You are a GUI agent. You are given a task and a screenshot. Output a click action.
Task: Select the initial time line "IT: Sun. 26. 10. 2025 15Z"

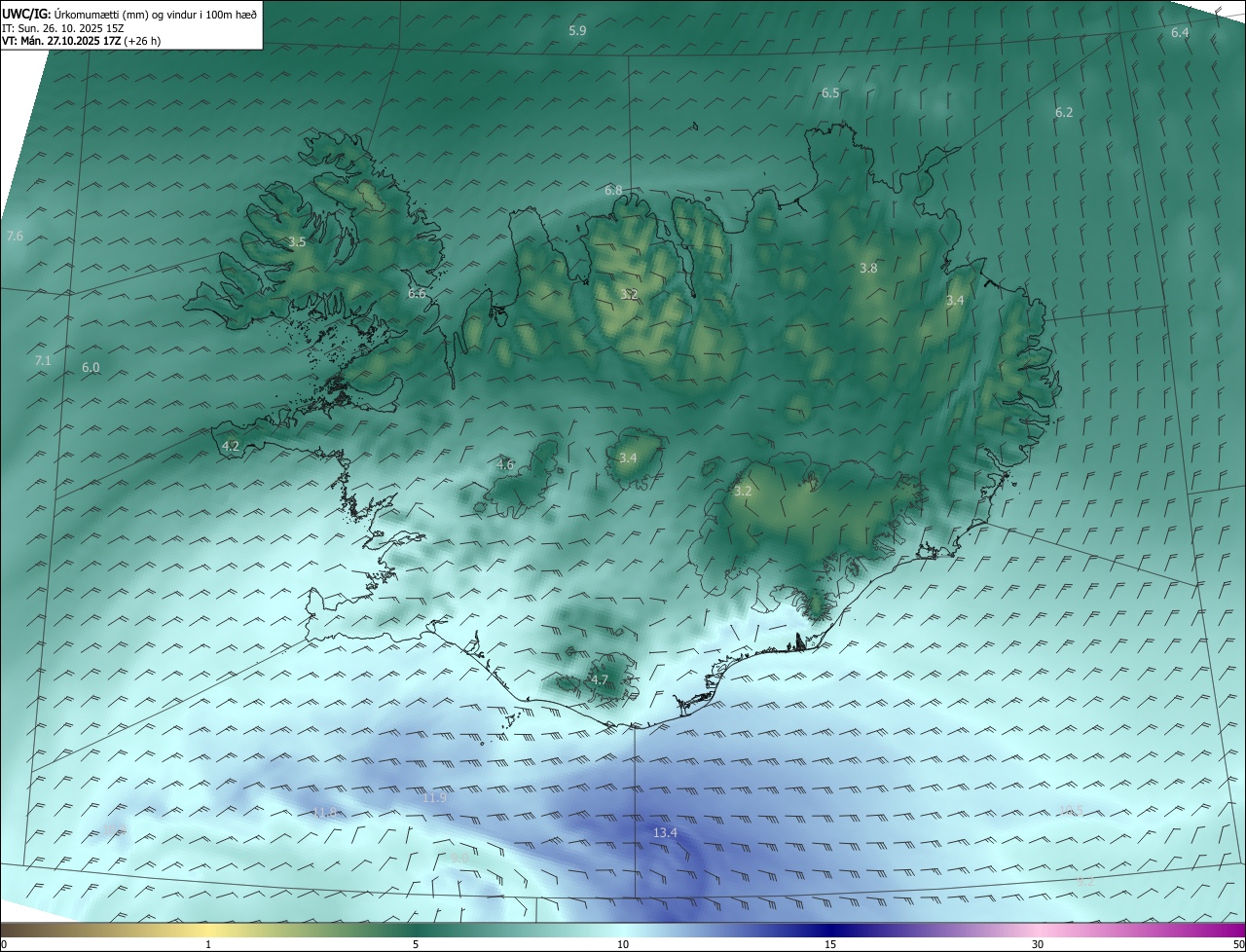pyautogui.click(x=62, y=28)
